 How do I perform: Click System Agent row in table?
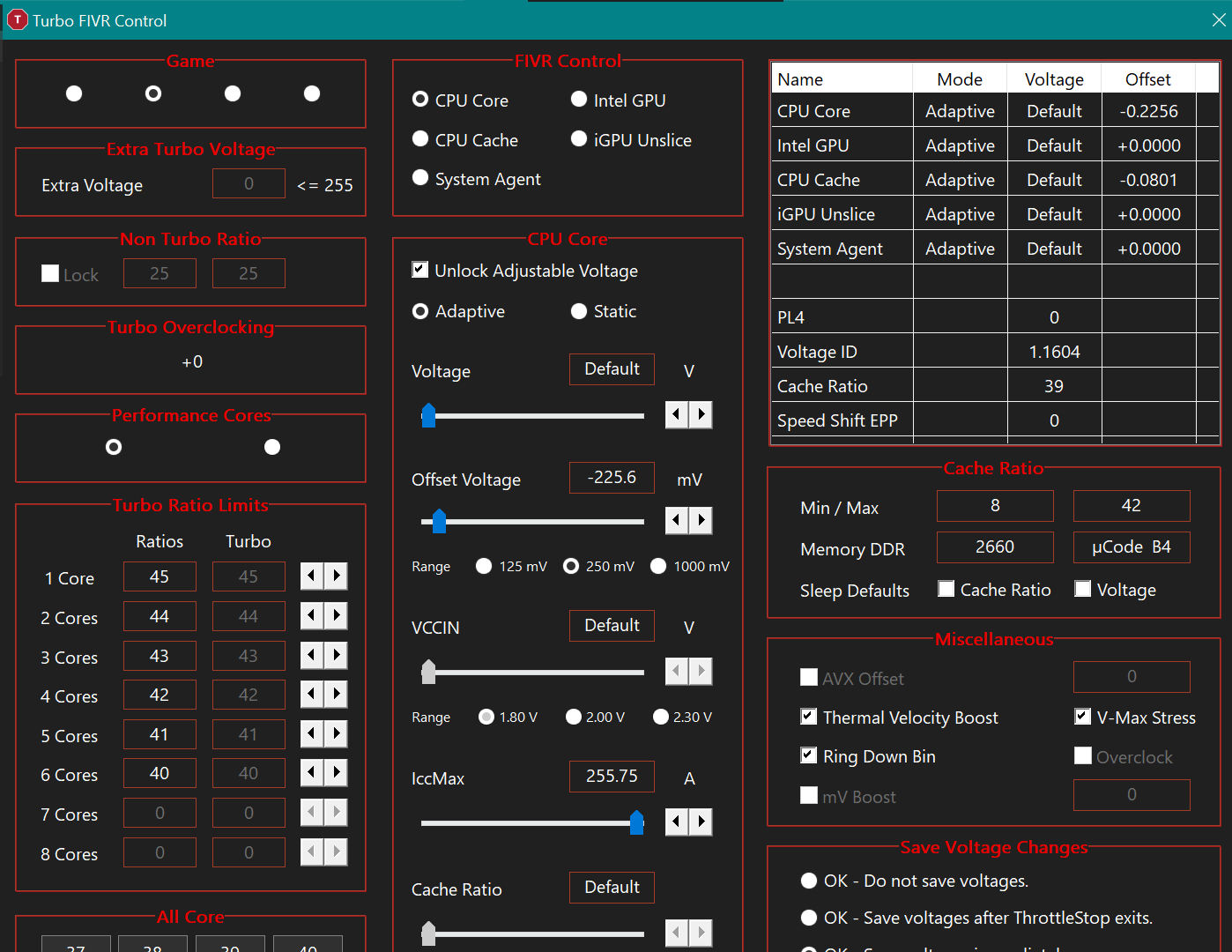pos(995,249)
